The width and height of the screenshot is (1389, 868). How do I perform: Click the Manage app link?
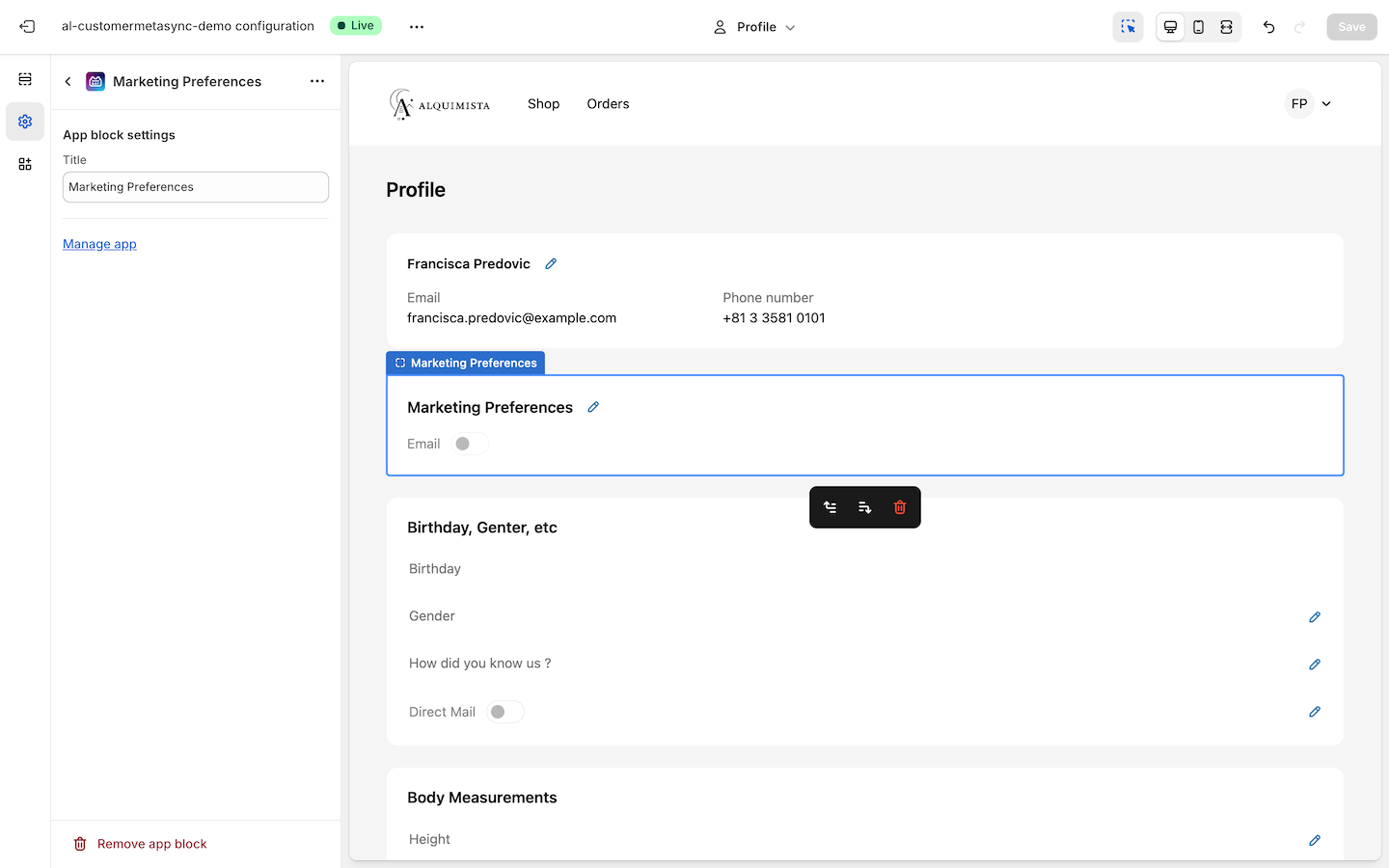pos(99,244)
